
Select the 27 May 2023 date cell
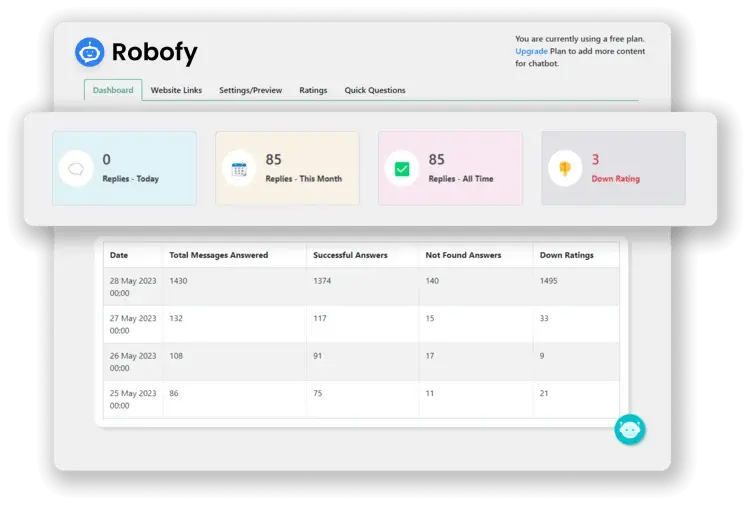(x=133, y=324)
